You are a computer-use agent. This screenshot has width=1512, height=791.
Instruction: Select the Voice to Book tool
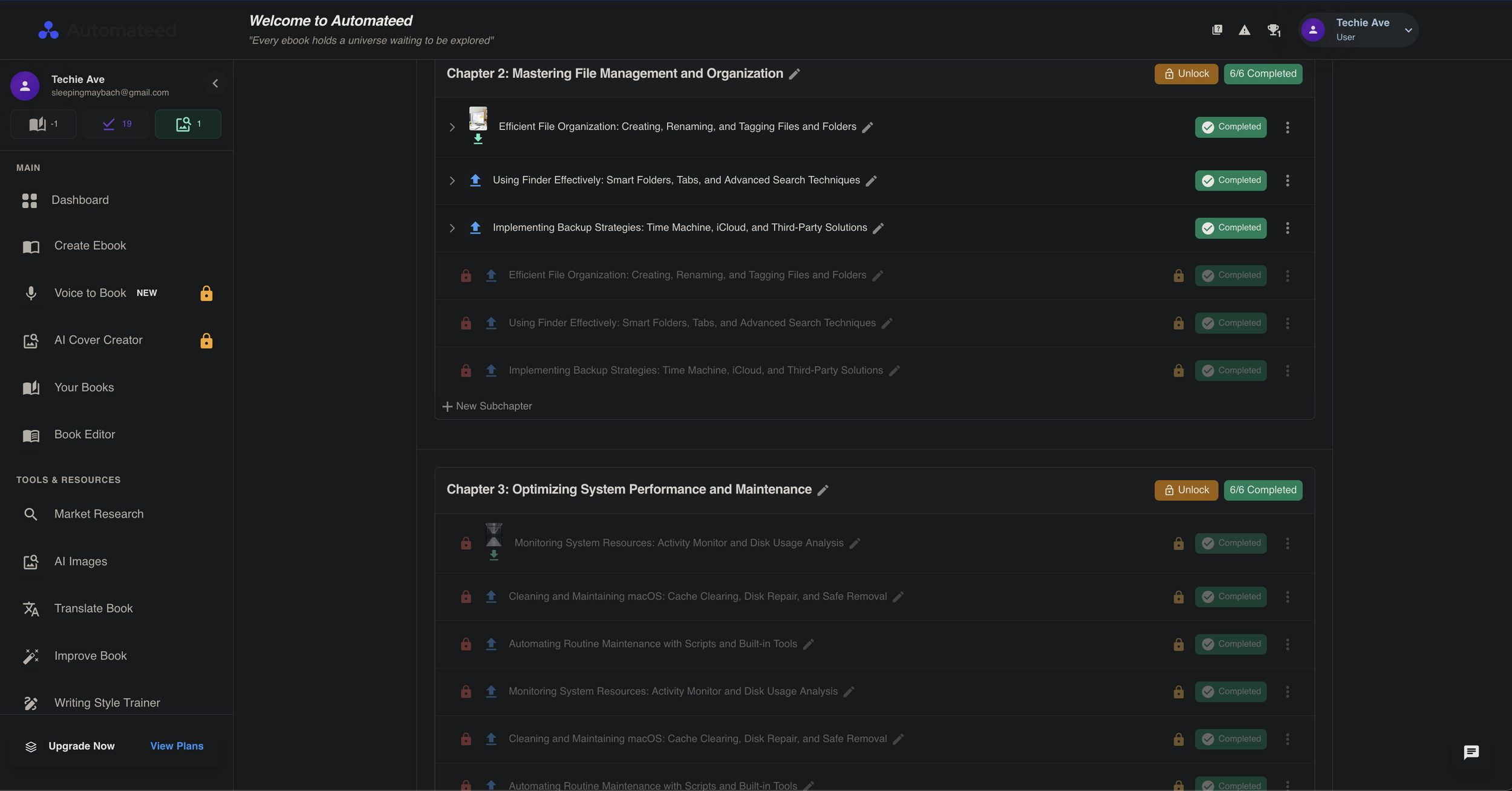click(90, 293)
